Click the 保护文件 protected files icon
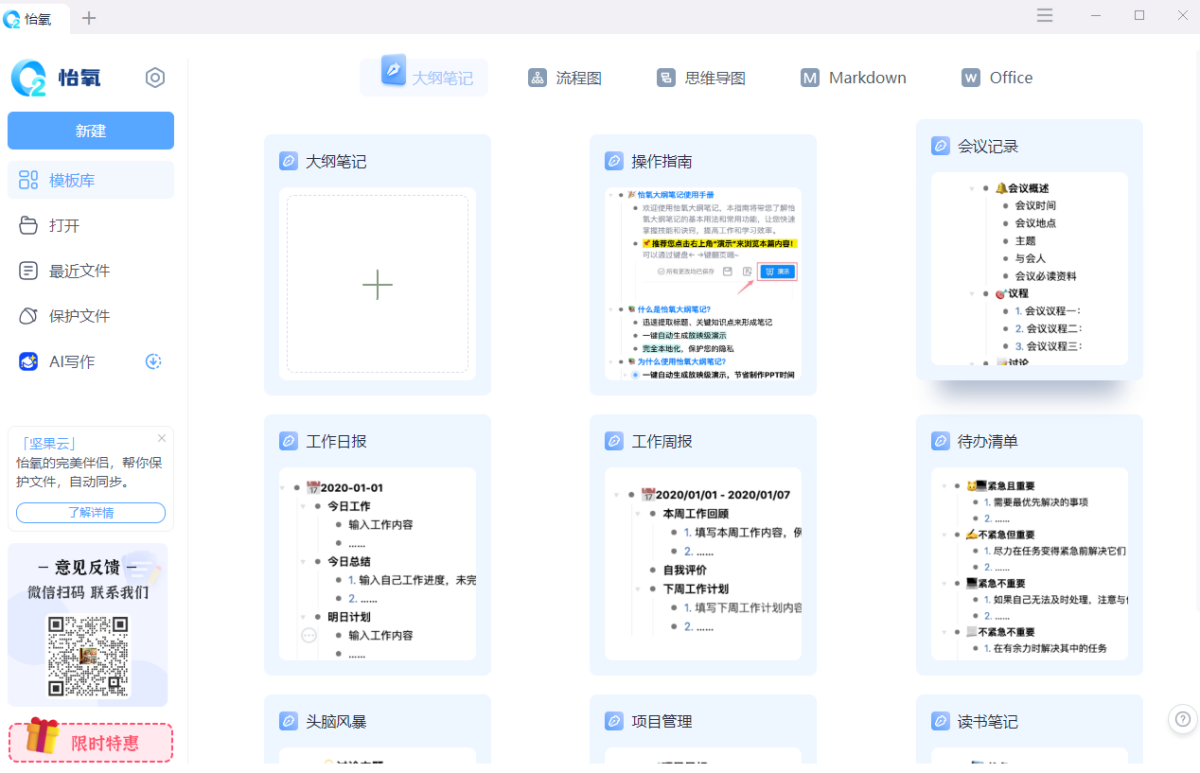Image resolution: width=1200 pixels, height=773 pixels. (x=29, y=315)
